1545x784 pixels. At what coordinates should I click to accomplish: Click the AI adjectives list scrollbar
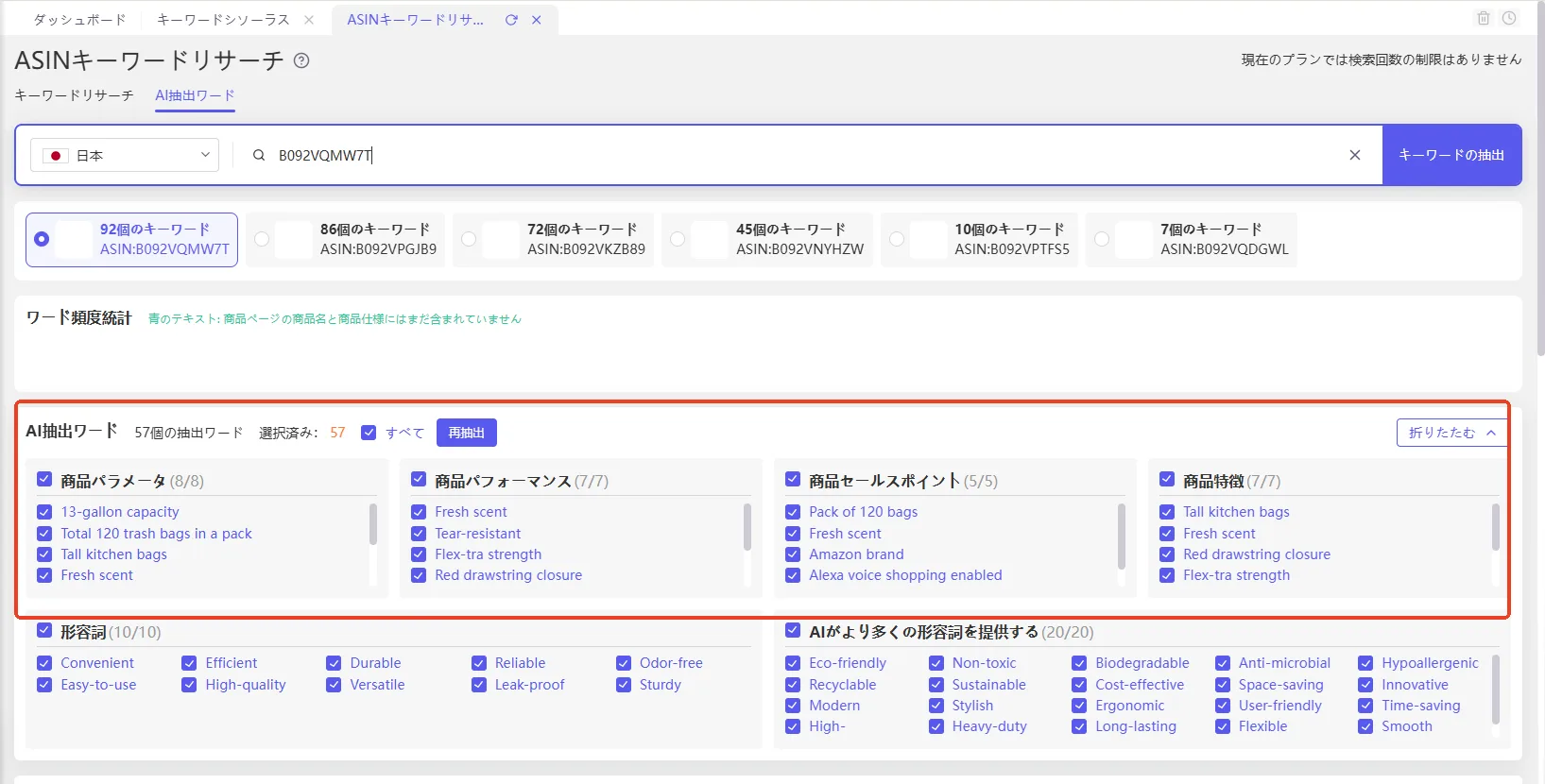click(1496, 690)
